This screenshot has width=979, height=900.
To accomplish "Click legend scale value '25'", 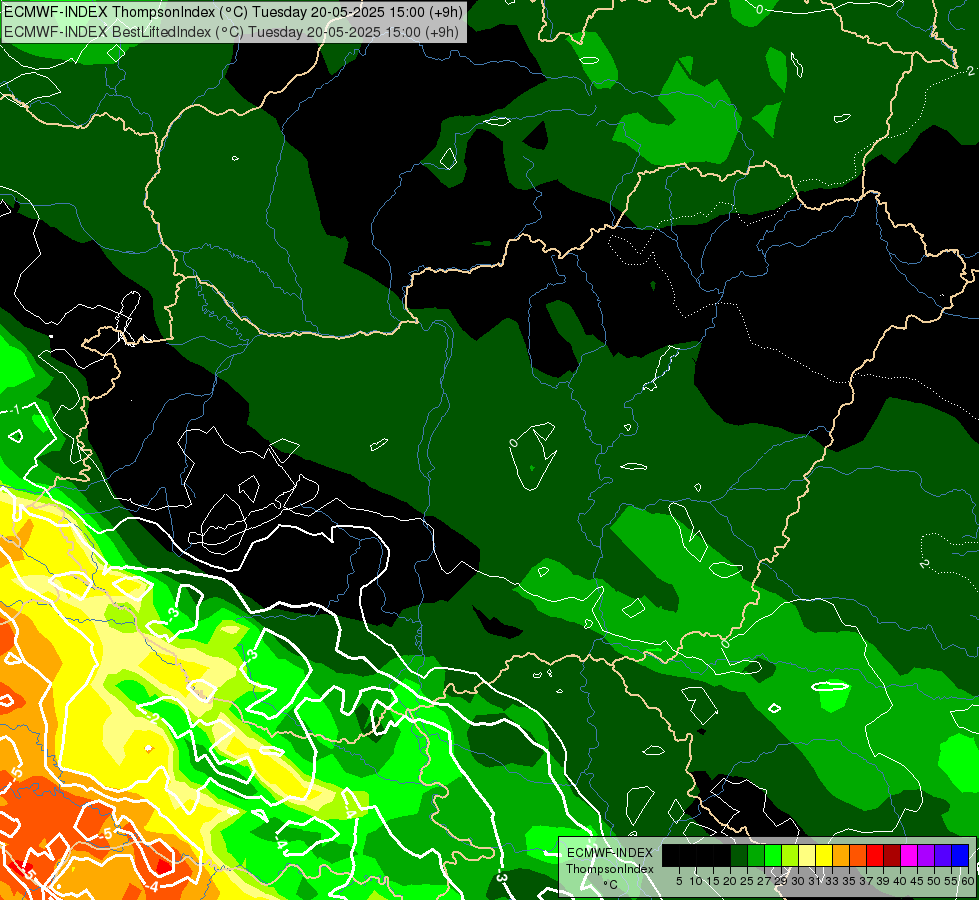I will 747,881.
